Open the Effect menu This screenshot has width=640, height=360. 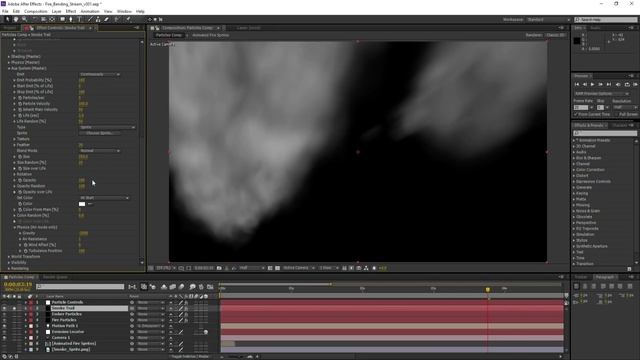[71, 11]
